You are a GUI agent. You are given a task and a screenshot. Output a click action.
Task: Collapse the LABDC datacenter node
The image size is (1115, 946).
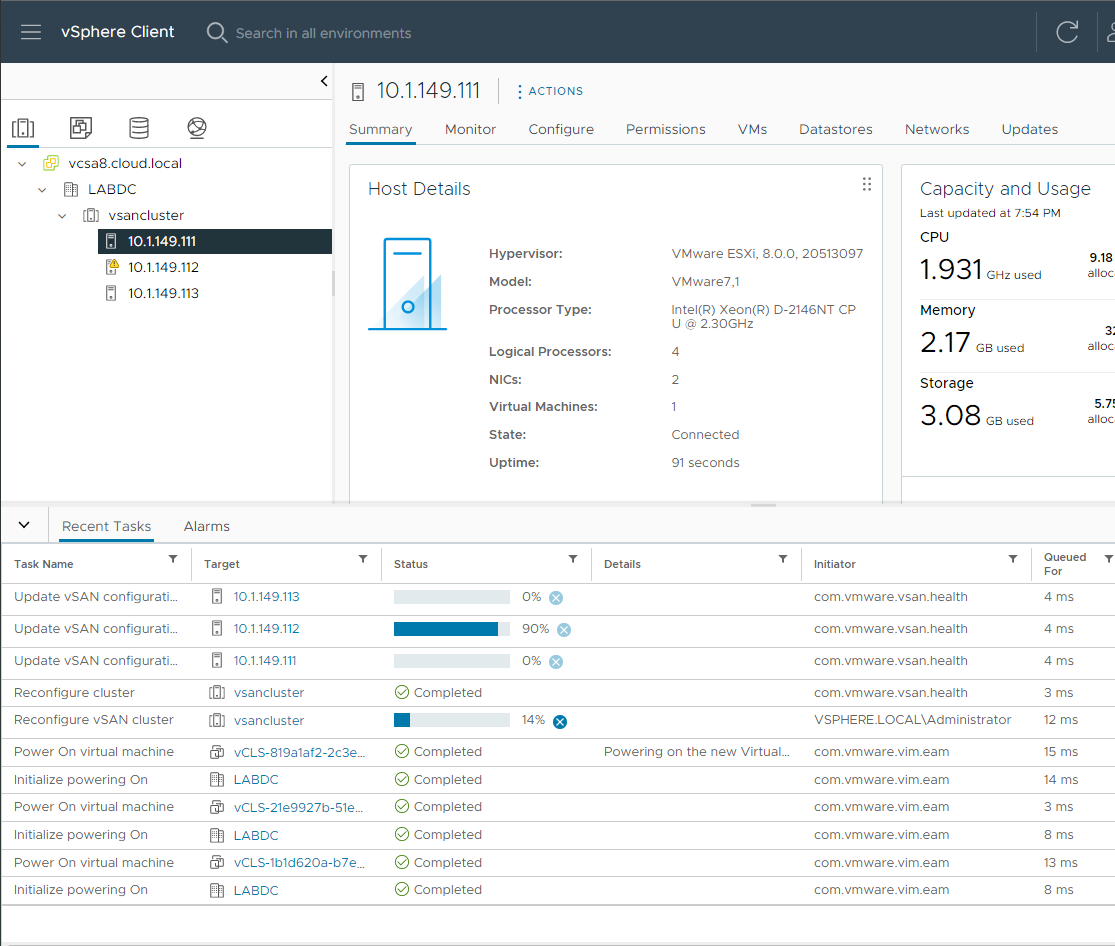click(x=42, y=188)
